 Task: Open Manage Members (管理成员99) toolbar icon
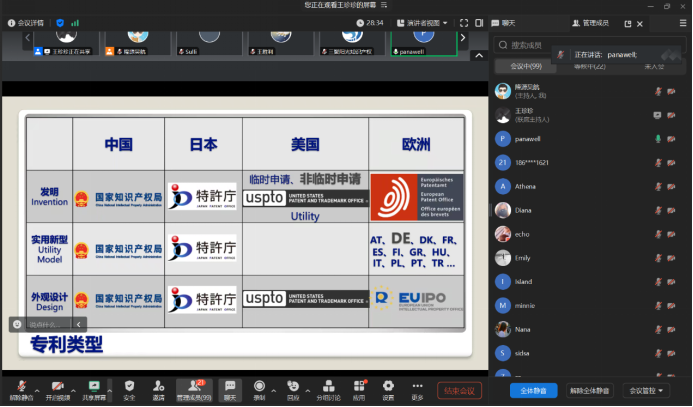click(194, 386)
